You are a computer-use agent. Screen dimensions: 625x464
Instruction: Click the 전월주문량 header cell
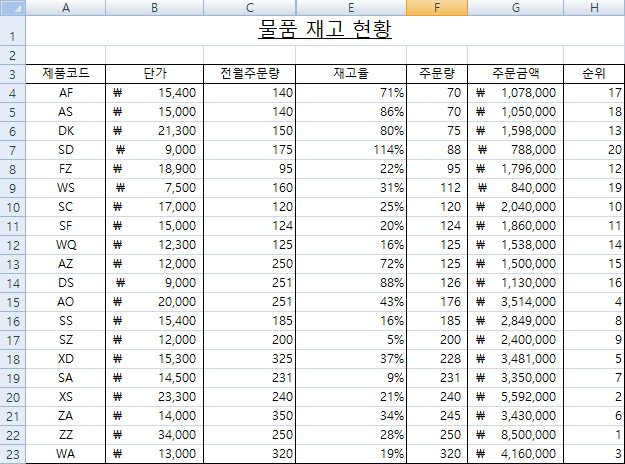click(x=250, y=74)
